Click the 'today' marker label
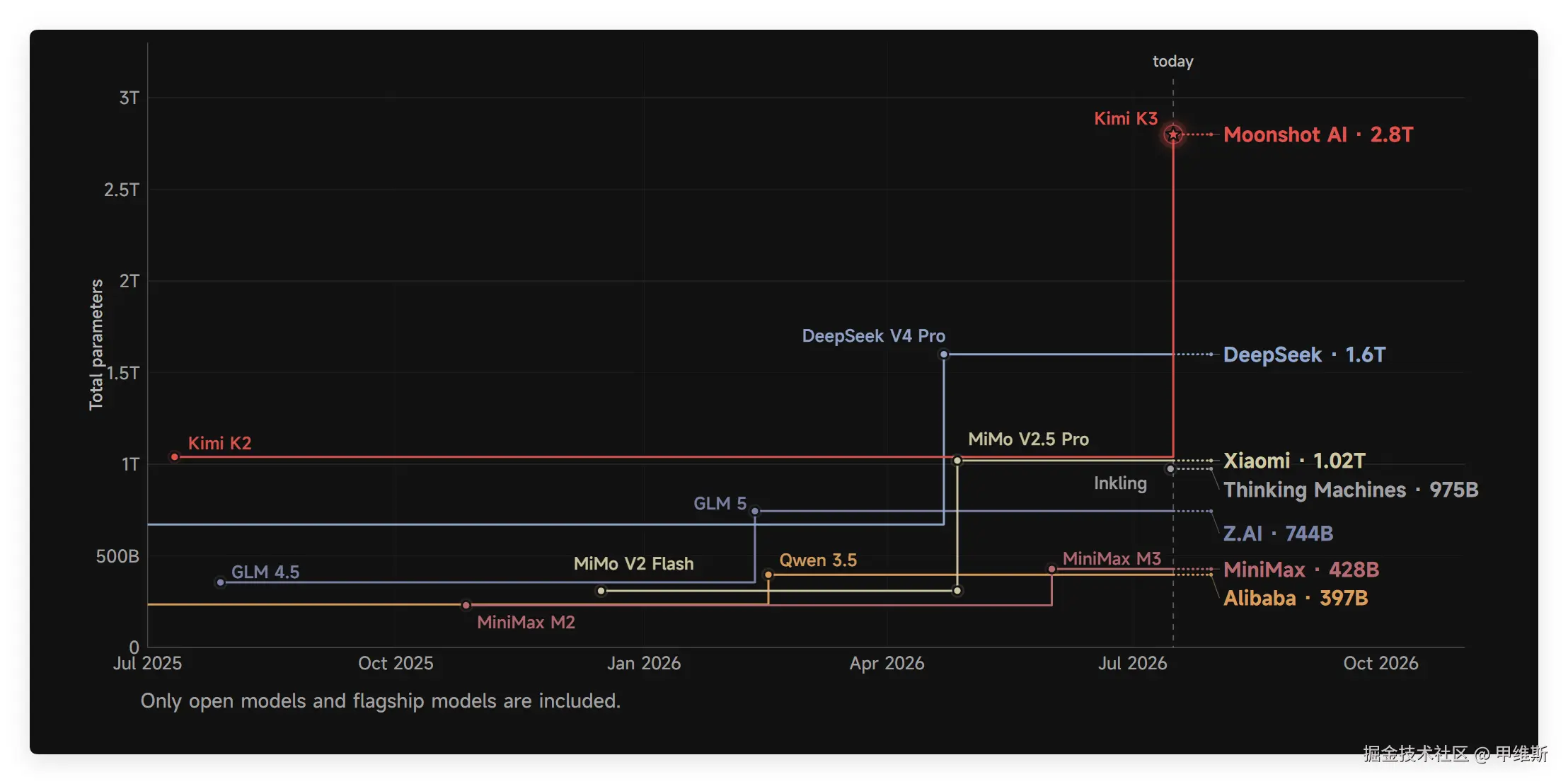This screenshot has height=784, width=1568. pyautogui.click(x=1173, y=62)
